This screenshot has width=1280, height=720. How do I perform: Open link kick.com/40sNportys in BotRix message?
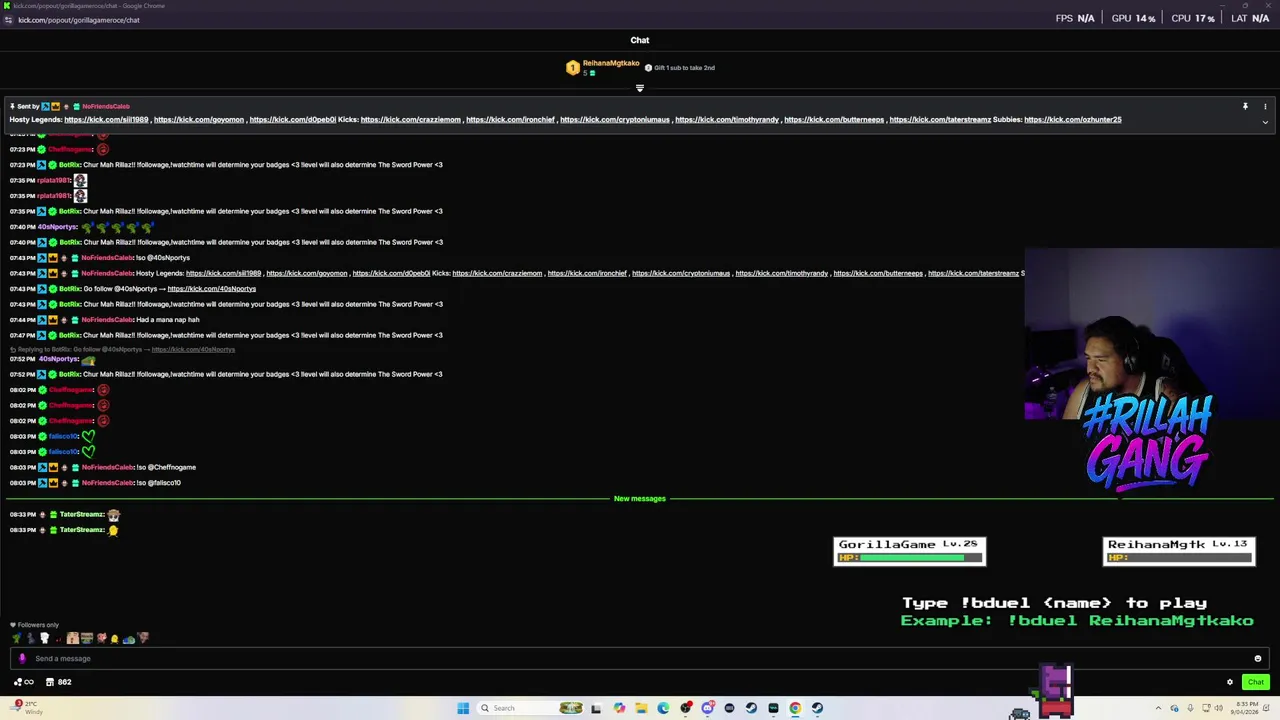212,289
